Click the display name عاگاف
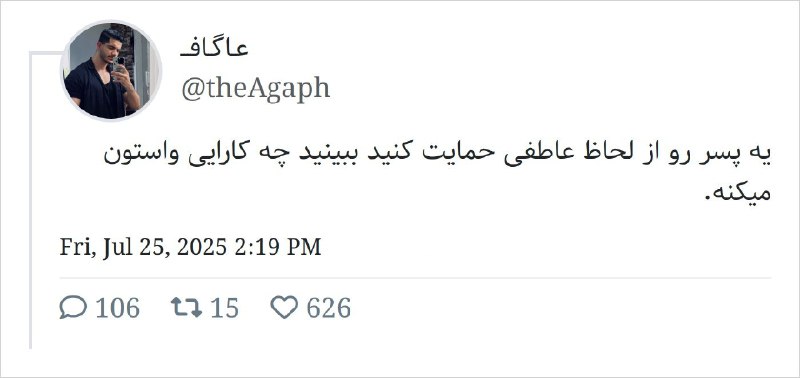 (214, 49)
